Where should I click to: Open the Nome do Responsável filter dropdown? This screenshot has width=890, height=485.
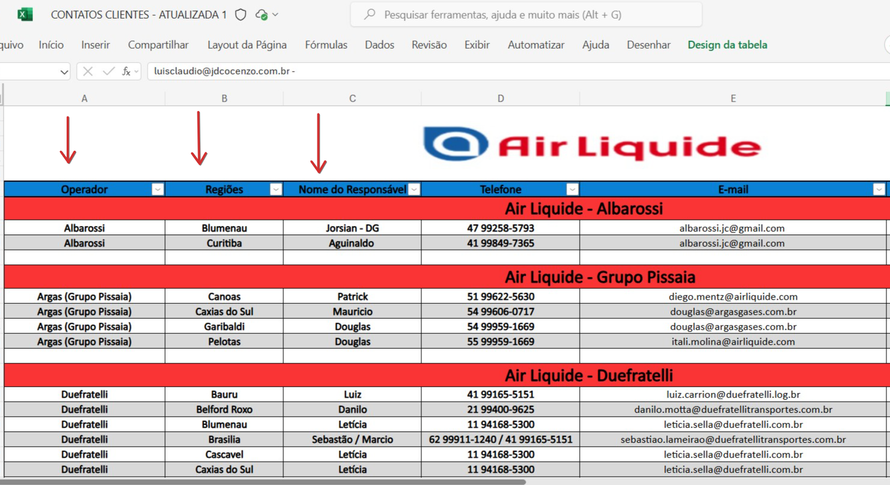(x=414, y=190)
